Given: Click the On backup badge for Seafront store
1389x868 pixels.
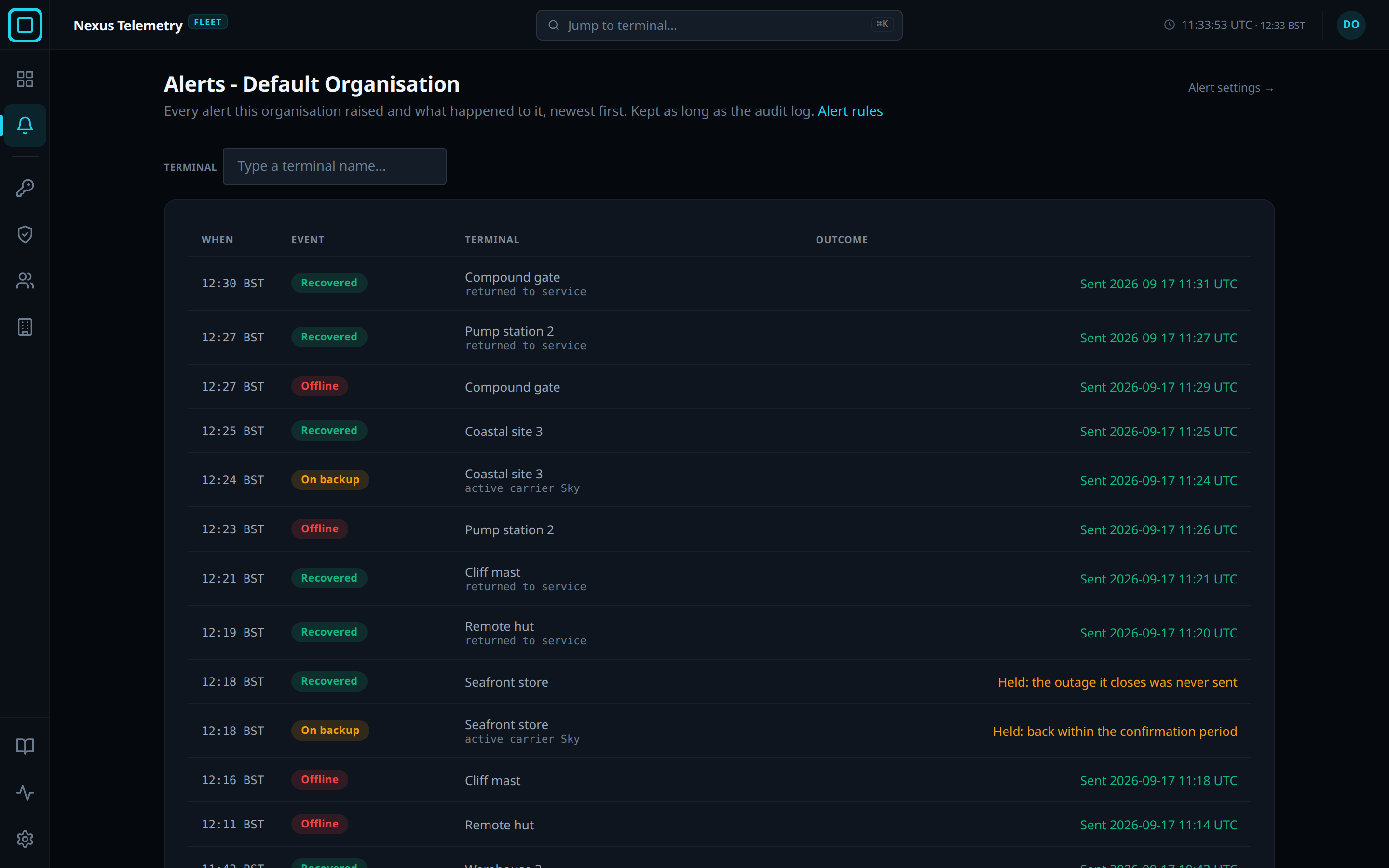Looking at the screenshot, I should [x=330, y=731].
